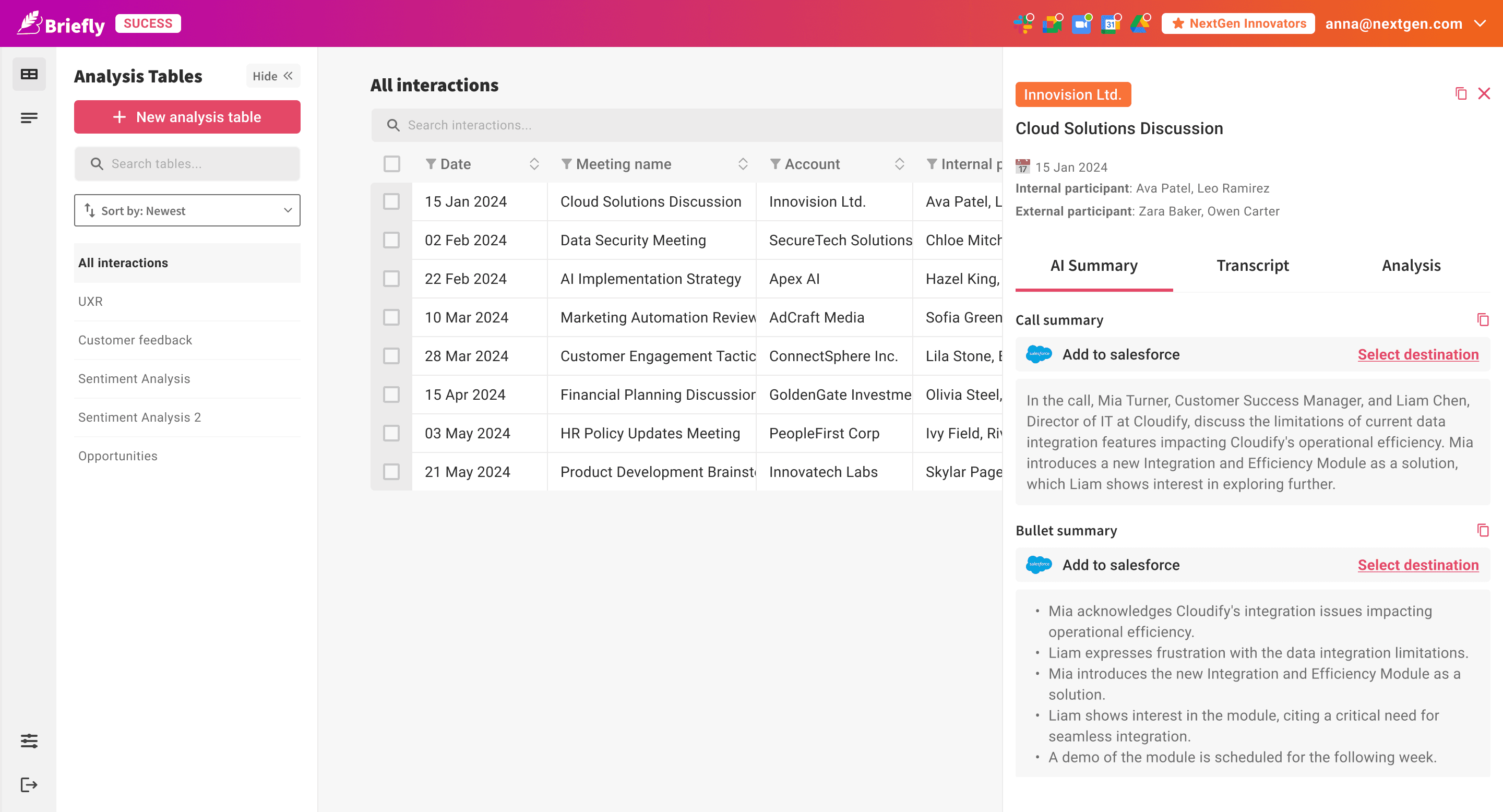Click the Google Meet integration icon

(1052, 24)
